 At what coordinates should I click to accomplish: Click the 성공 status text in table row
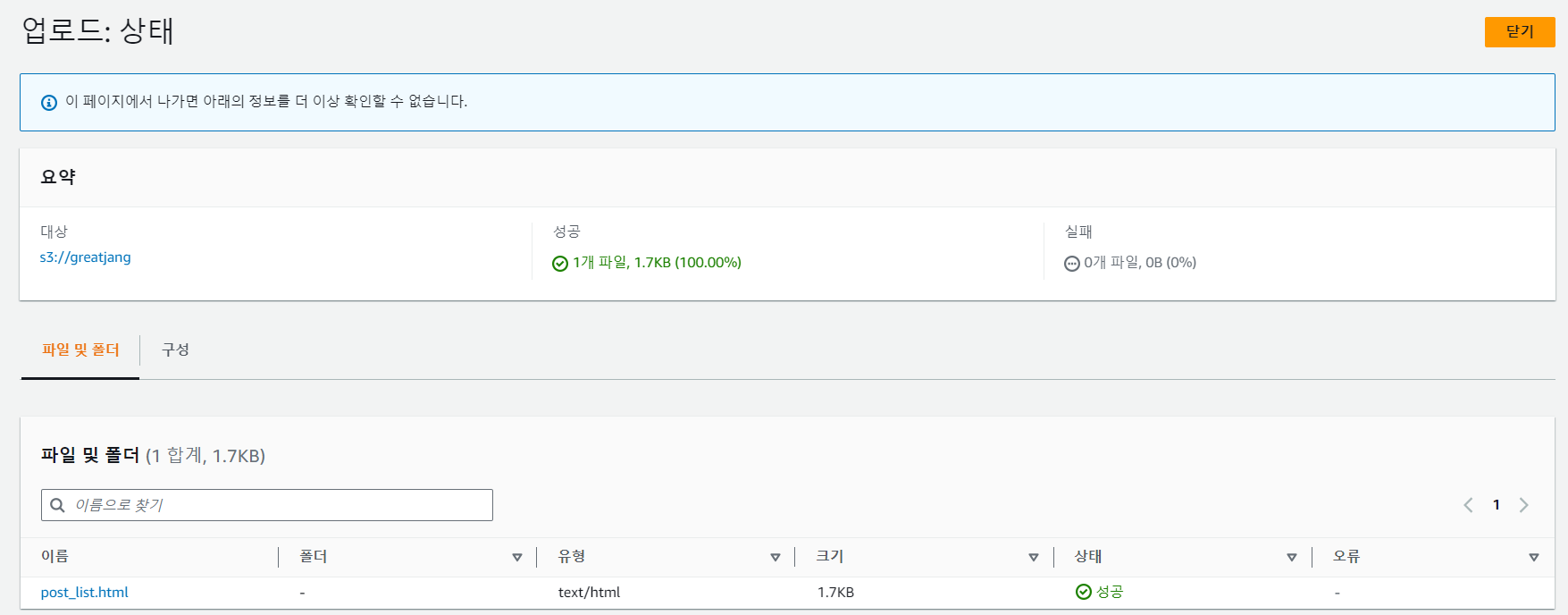tap(1110, 592)
